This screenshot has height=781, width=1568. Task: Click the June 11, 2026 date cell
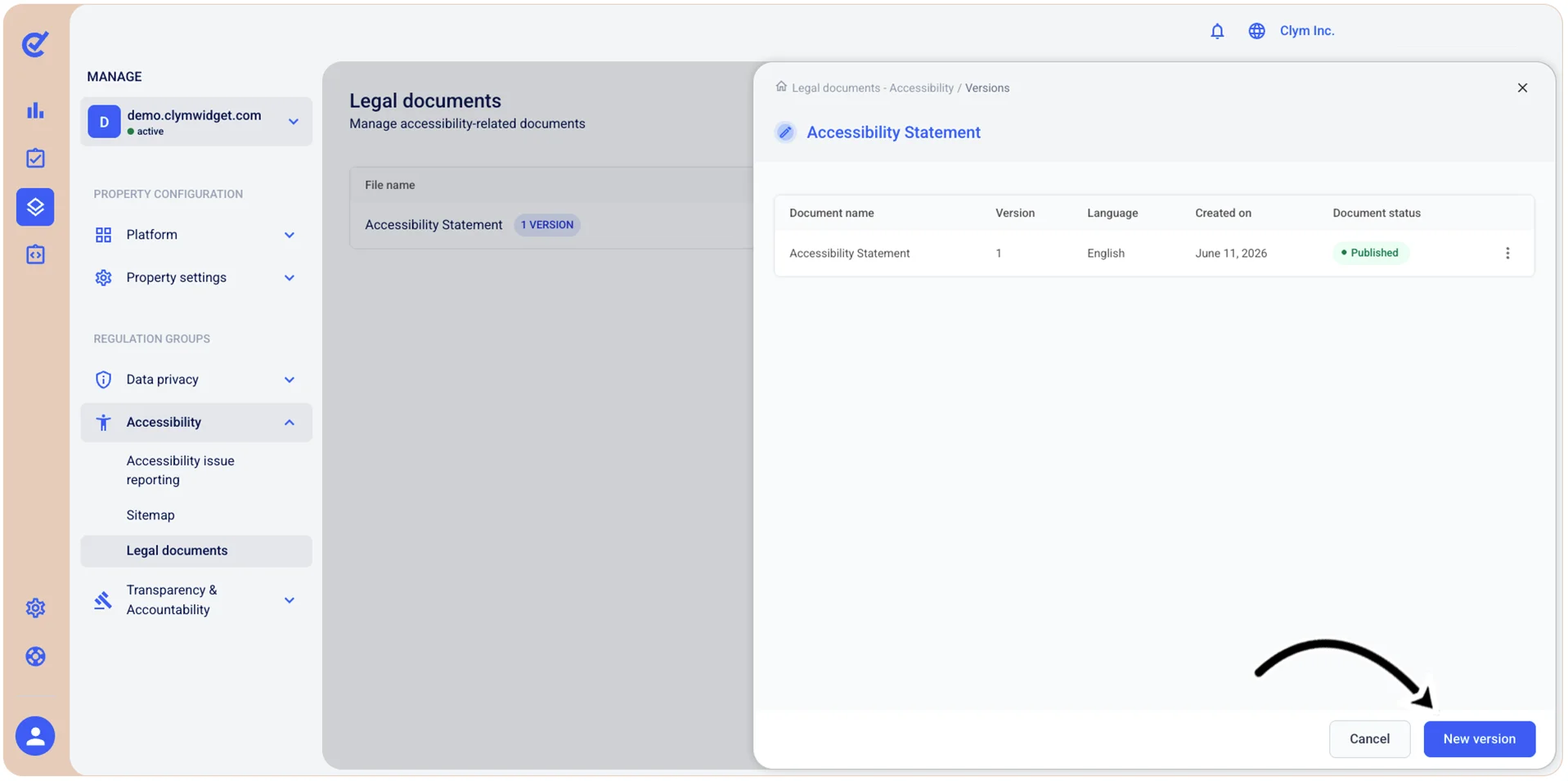pos(1231,254)
